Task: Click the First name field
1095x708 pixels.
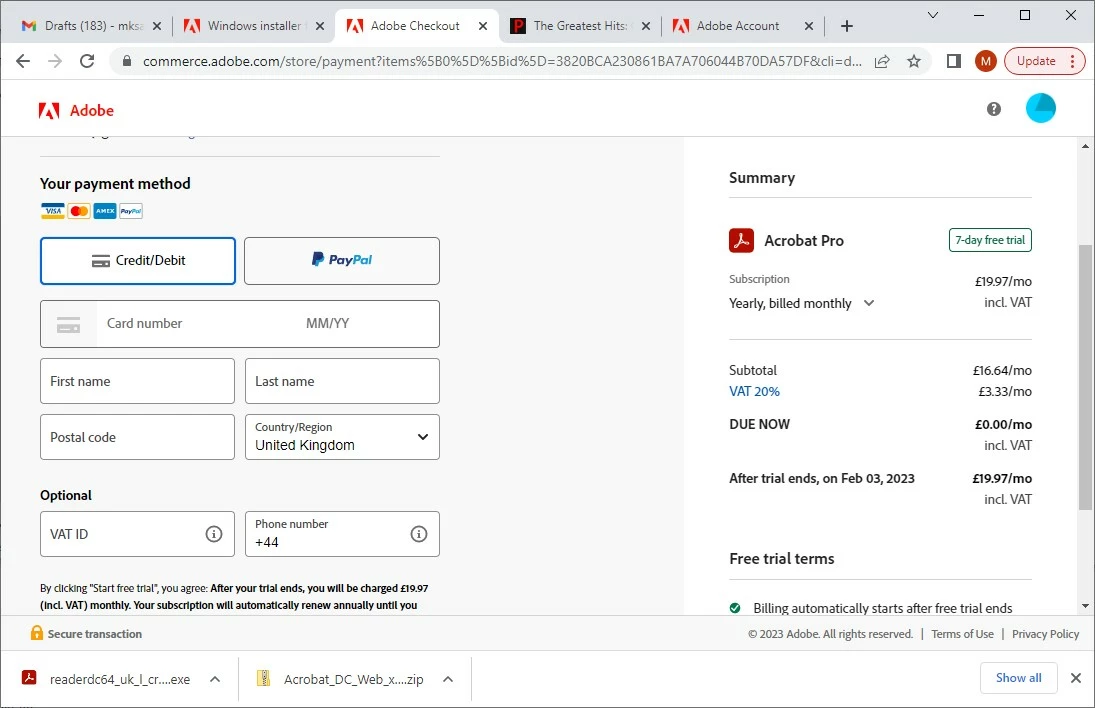Action: pos(138,381)
